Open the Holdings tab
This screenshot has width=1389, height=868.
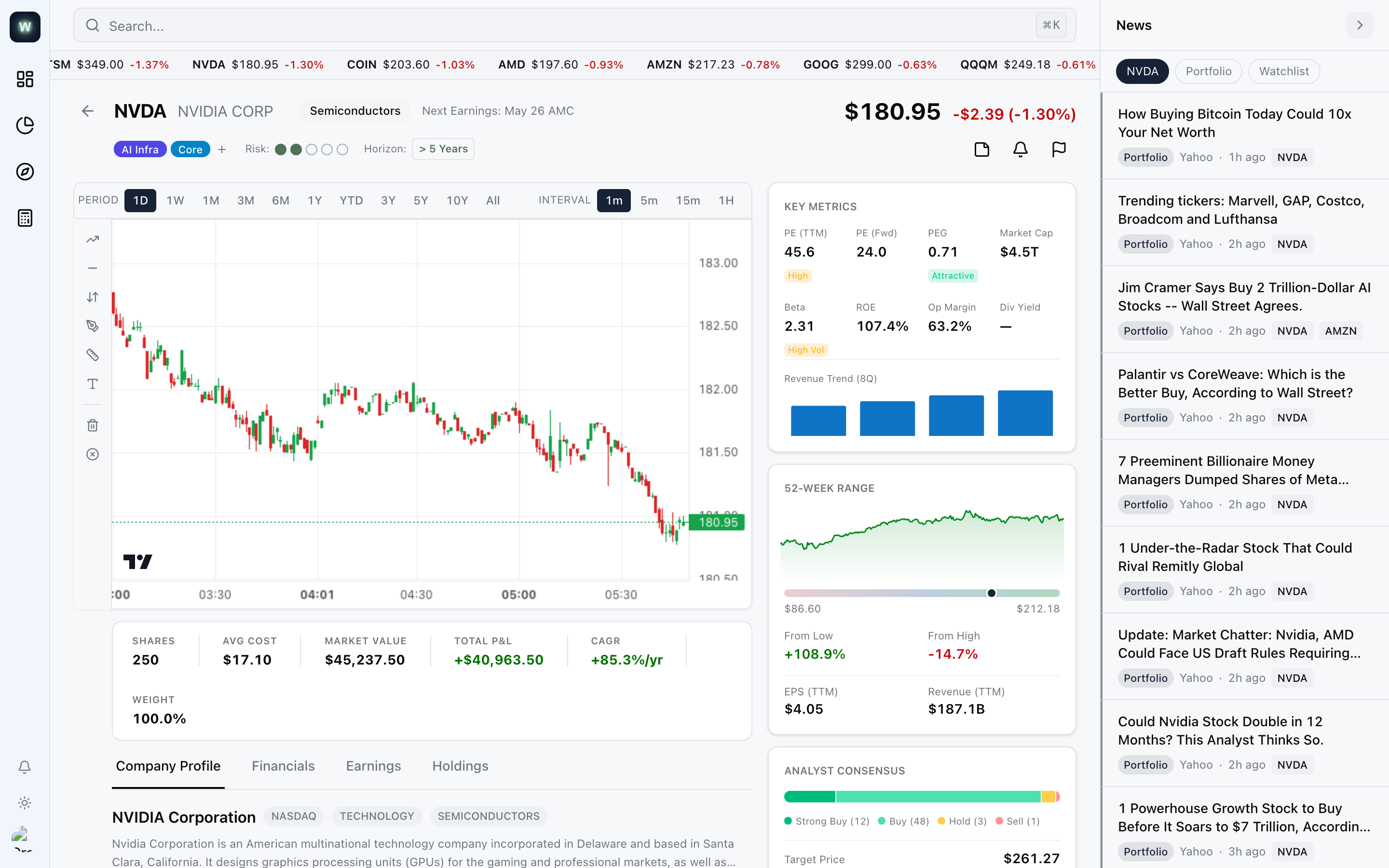pos(460,766)
